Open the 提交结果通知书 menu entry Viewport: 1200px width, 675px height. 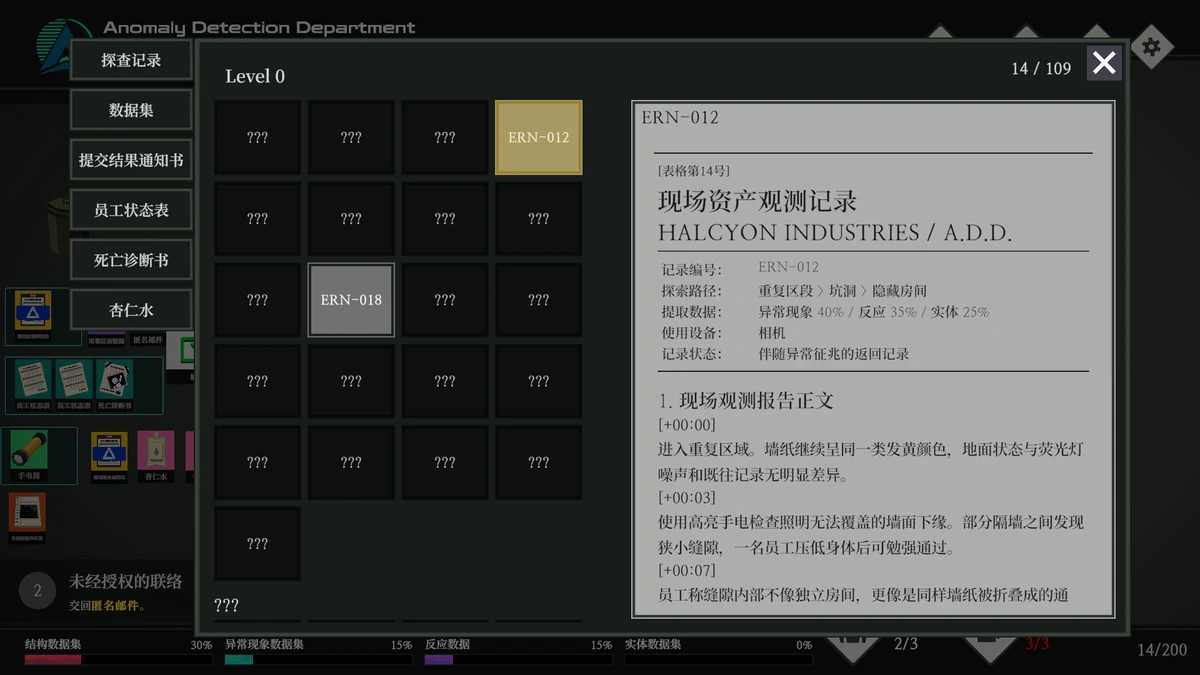click(131, 160)
